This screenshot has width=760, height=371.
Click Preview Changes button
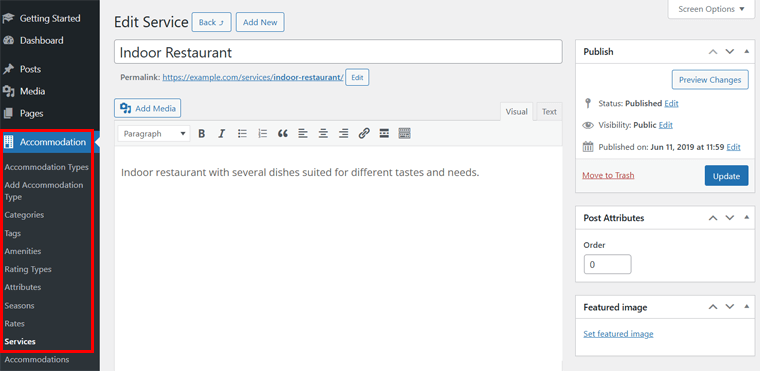(x=710, y=80)
